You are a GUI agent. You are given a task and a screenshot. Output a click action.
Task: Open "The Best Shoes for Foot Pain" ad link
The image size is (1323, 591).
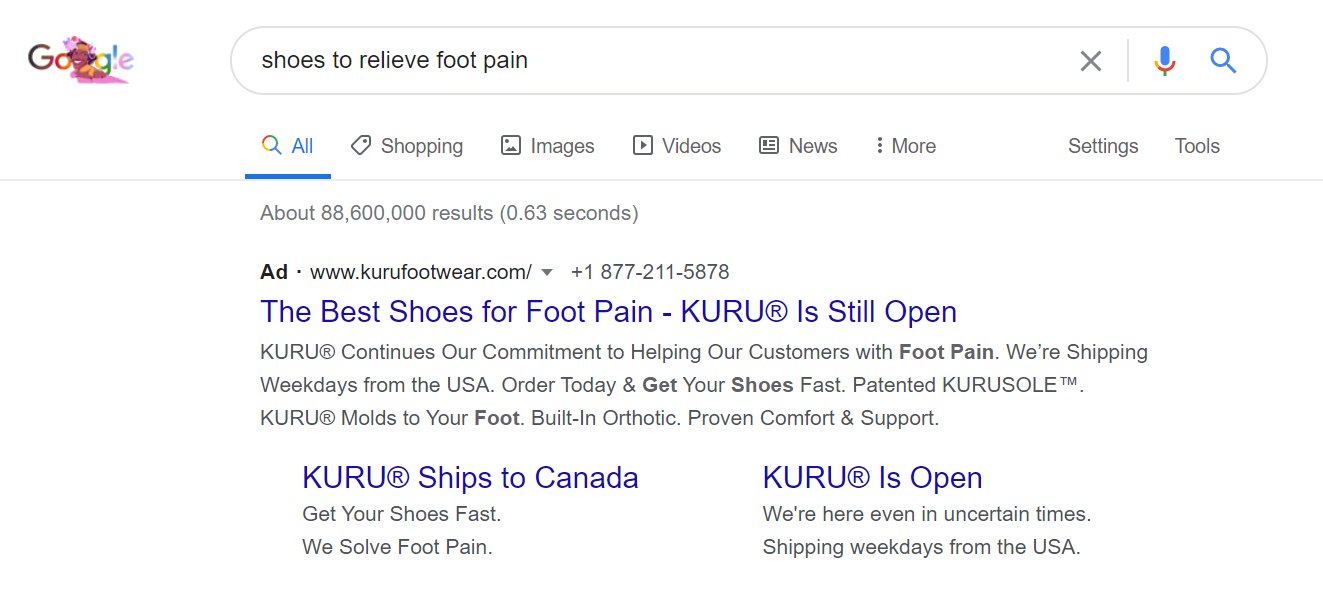(x=608, y=312)
